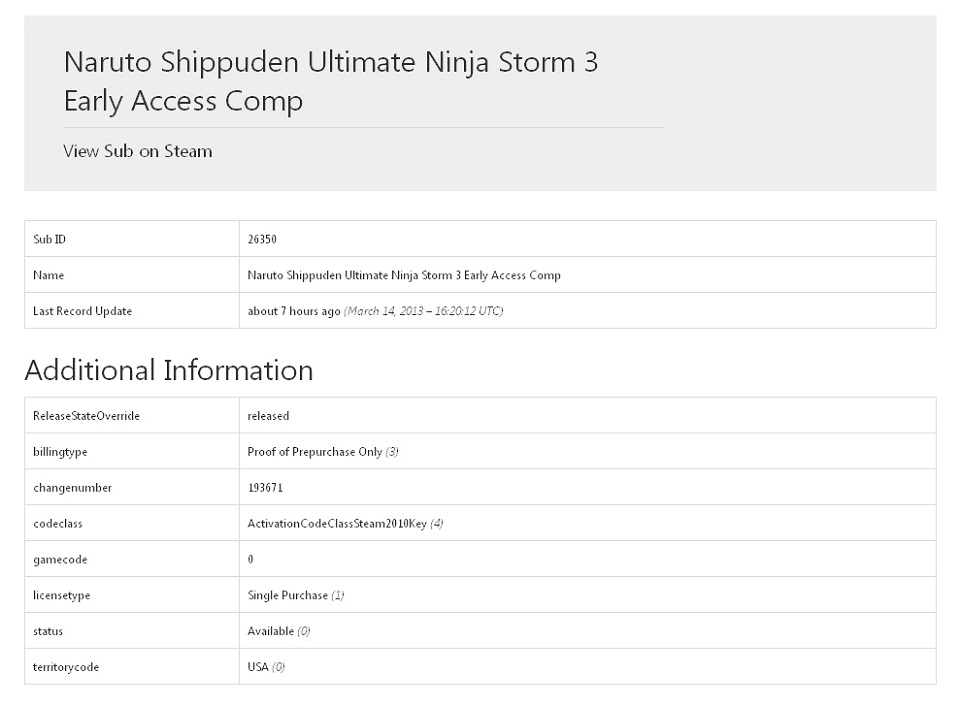Screen dimensions: 960x705
Task: Select the about 7 hours ago text
Action: 294,311
